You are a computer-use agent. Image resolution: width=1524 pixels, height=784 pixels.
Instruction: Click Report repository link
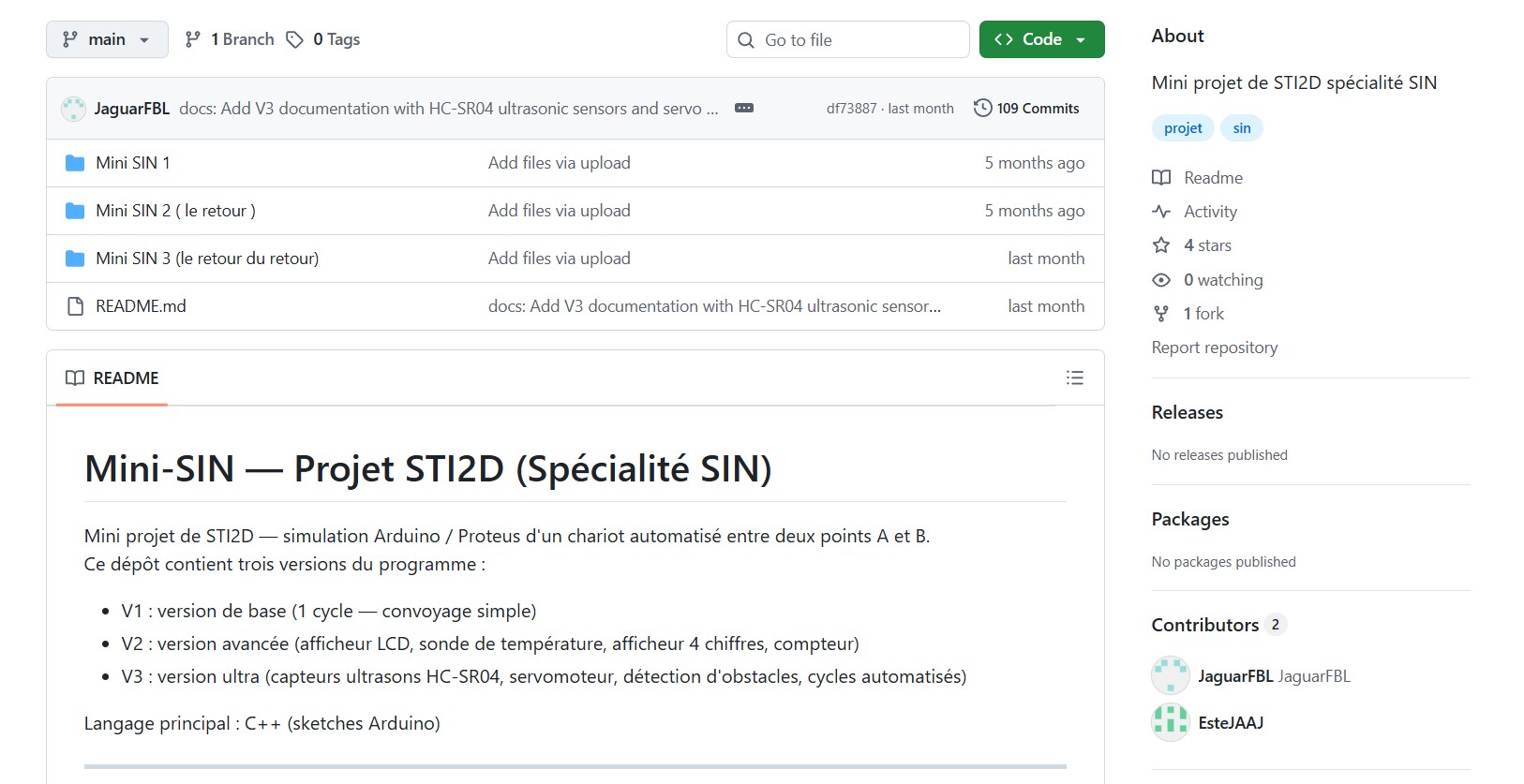click(x=1215, y=348)
